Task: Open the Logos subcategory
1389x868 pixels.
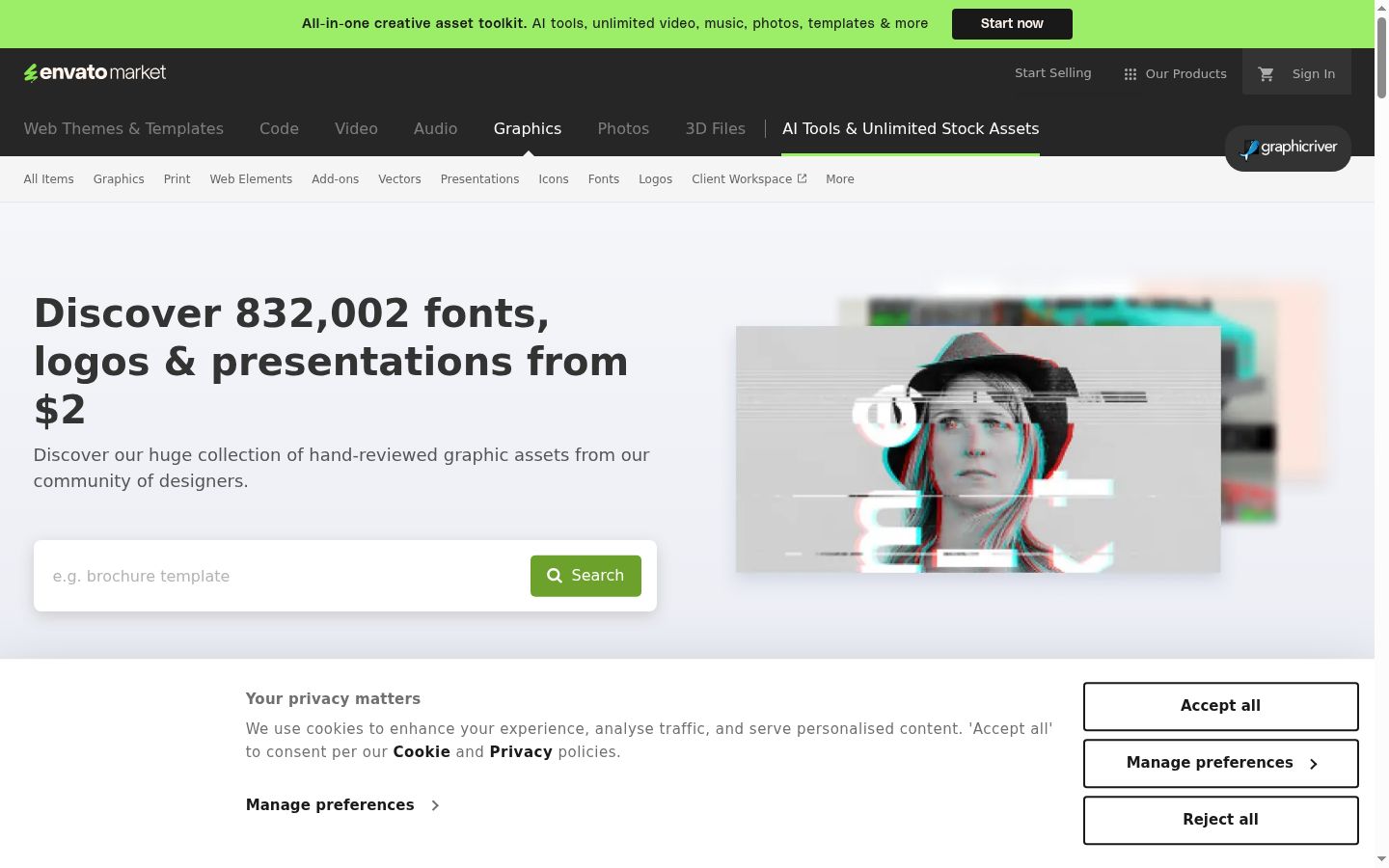Action: [x=655, y=179]
